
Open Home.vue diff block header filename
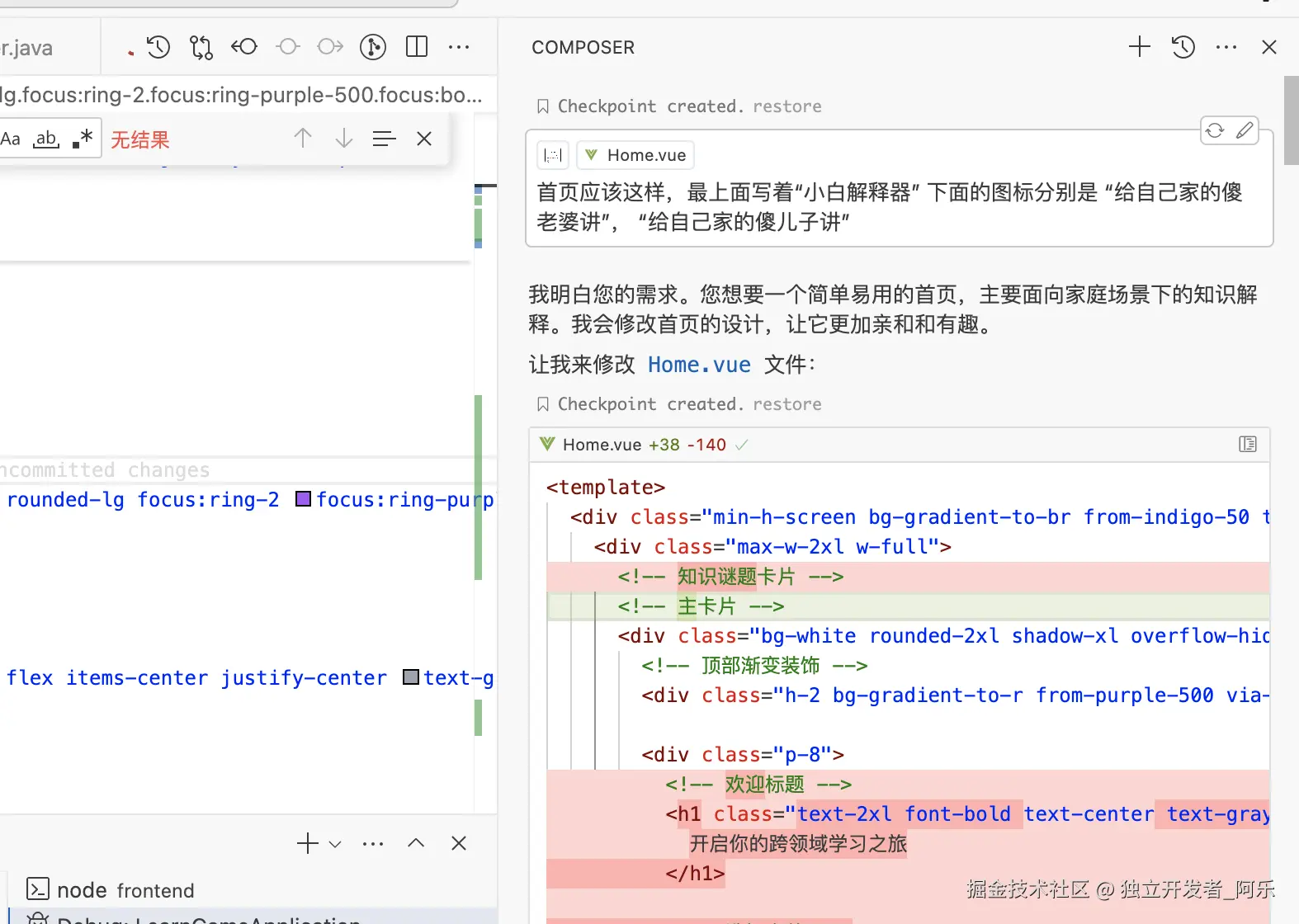click(x=602, y=445)
